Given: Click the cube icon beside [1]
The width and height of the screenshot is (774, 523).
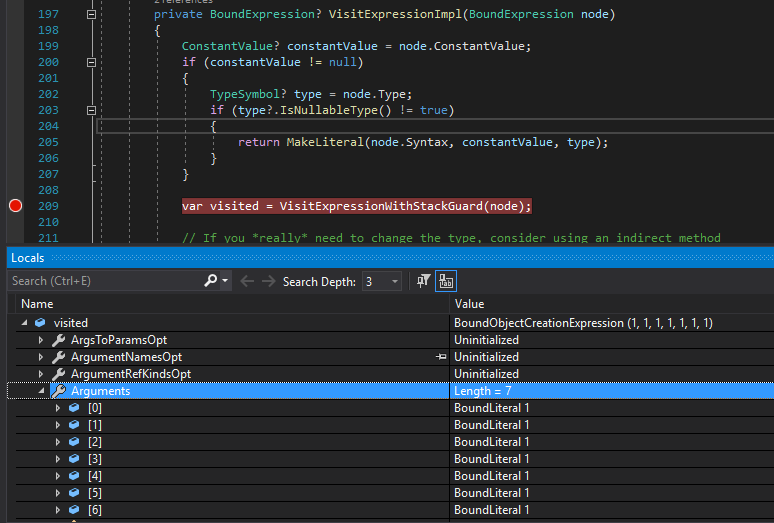Looking at the screenshot, I should [75, 425].
